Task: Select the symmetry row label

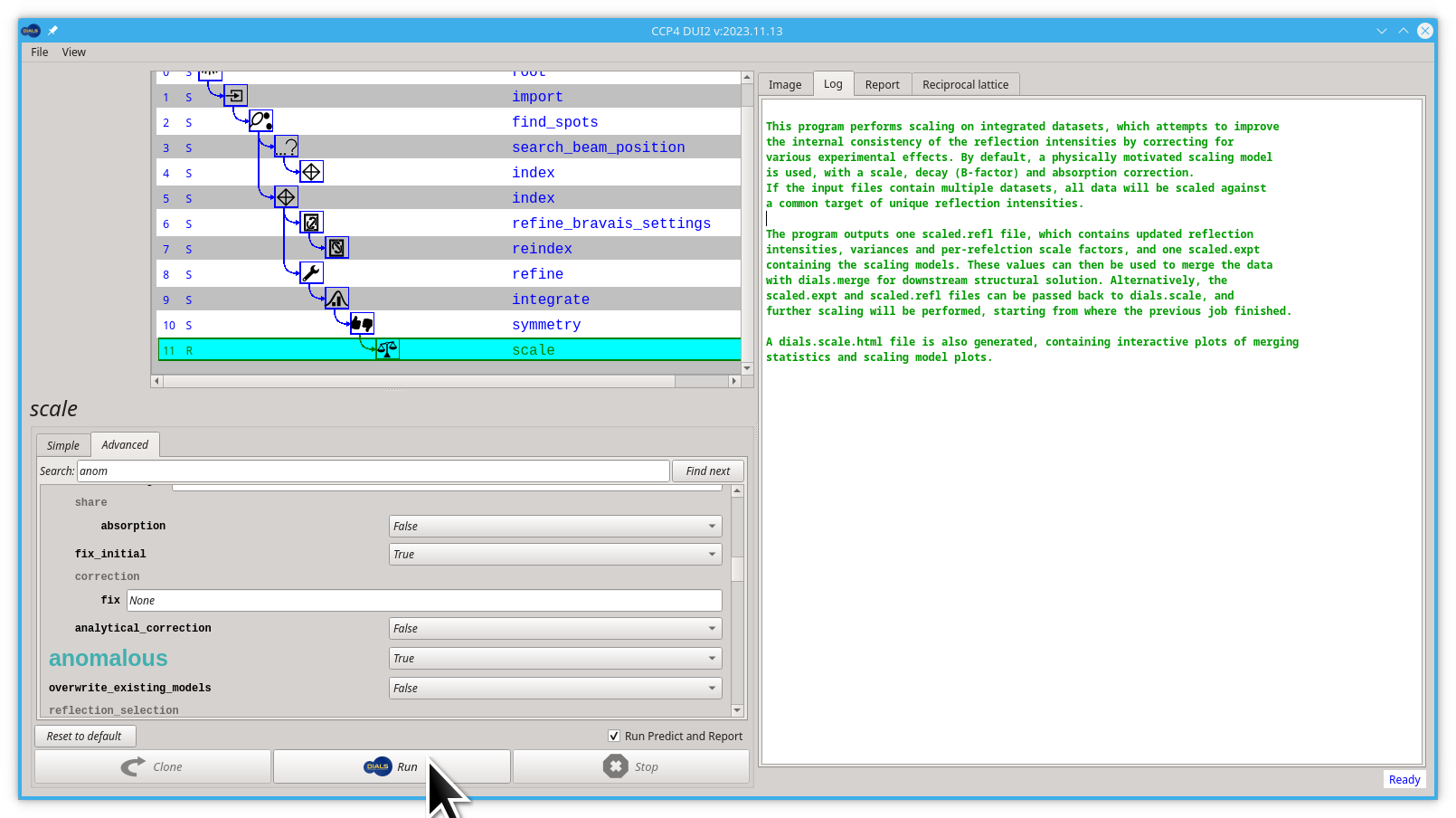Action: tap(546, 325)
